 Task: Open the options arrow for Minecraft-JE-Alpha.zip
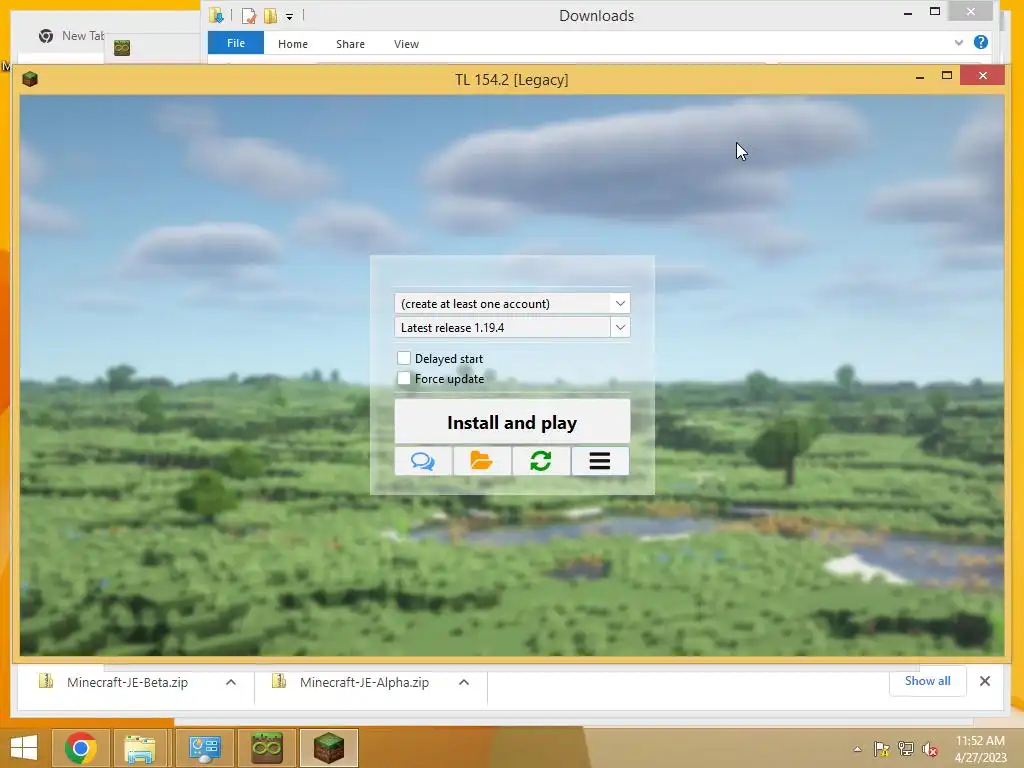pyautogui.click(x=464, y=682)
